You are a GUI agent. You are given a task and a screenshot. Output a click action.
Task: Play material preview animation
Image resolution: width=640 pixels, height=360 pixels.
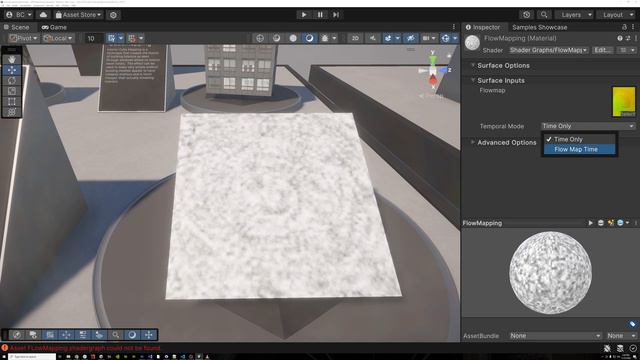point(590,223)
